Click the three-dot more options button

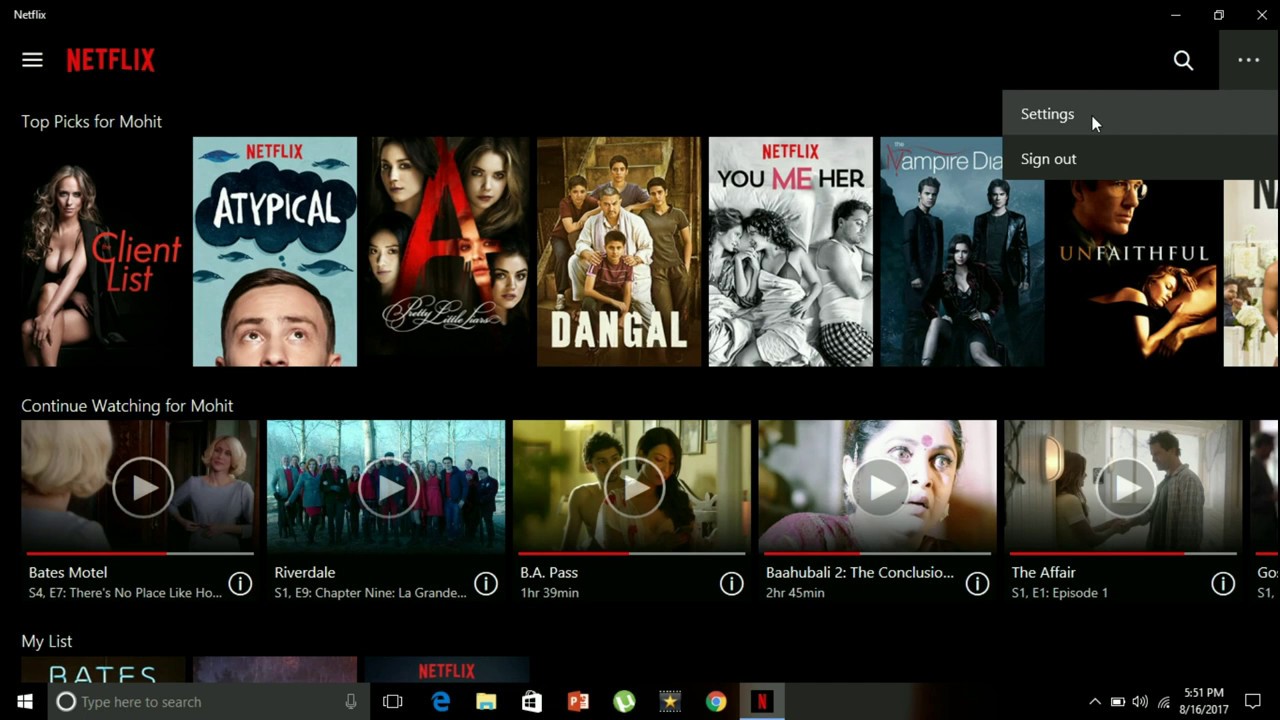(x=1248, y=60)
